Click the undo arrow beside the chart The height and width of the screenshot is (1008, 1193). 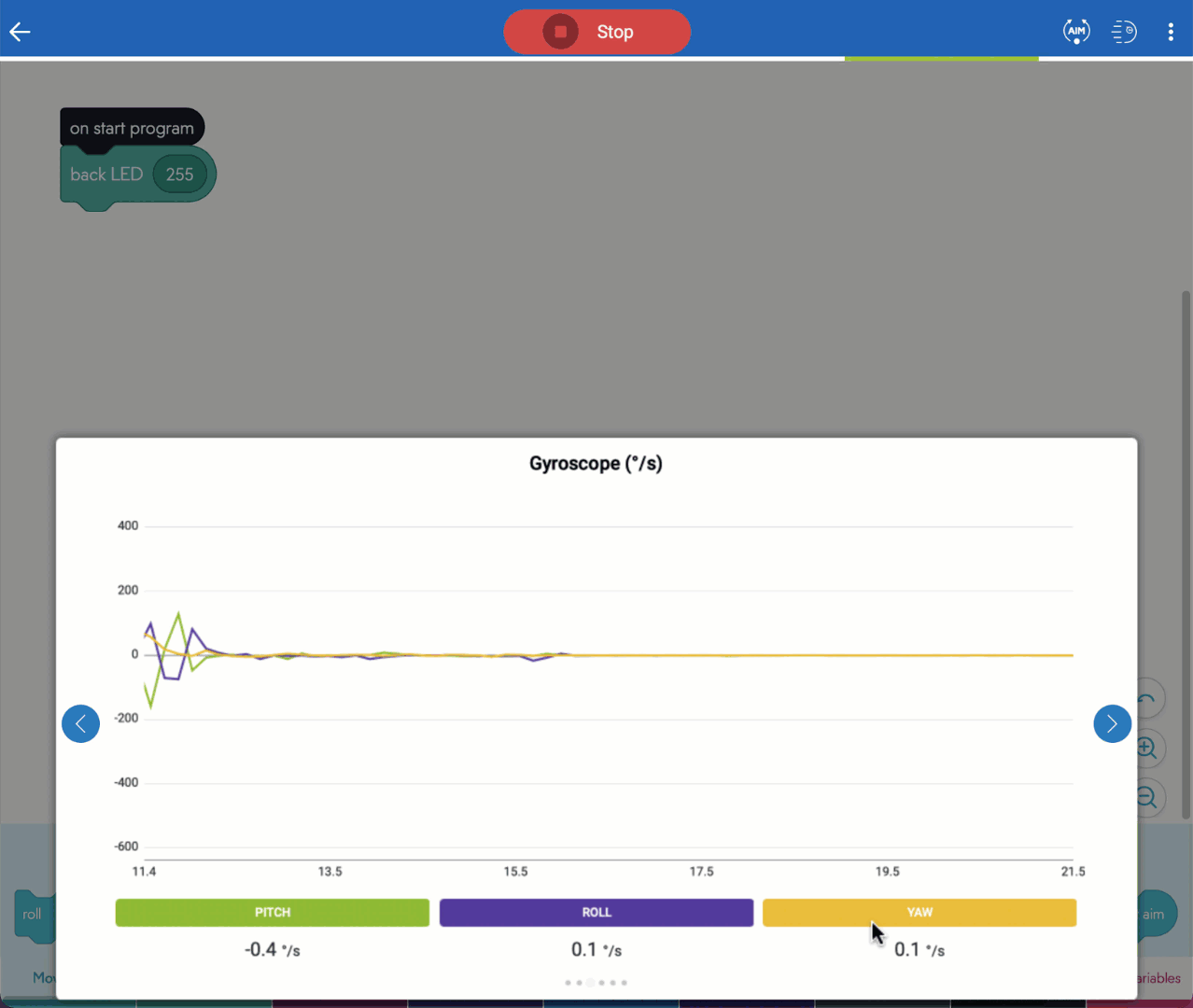point(1147,699)
